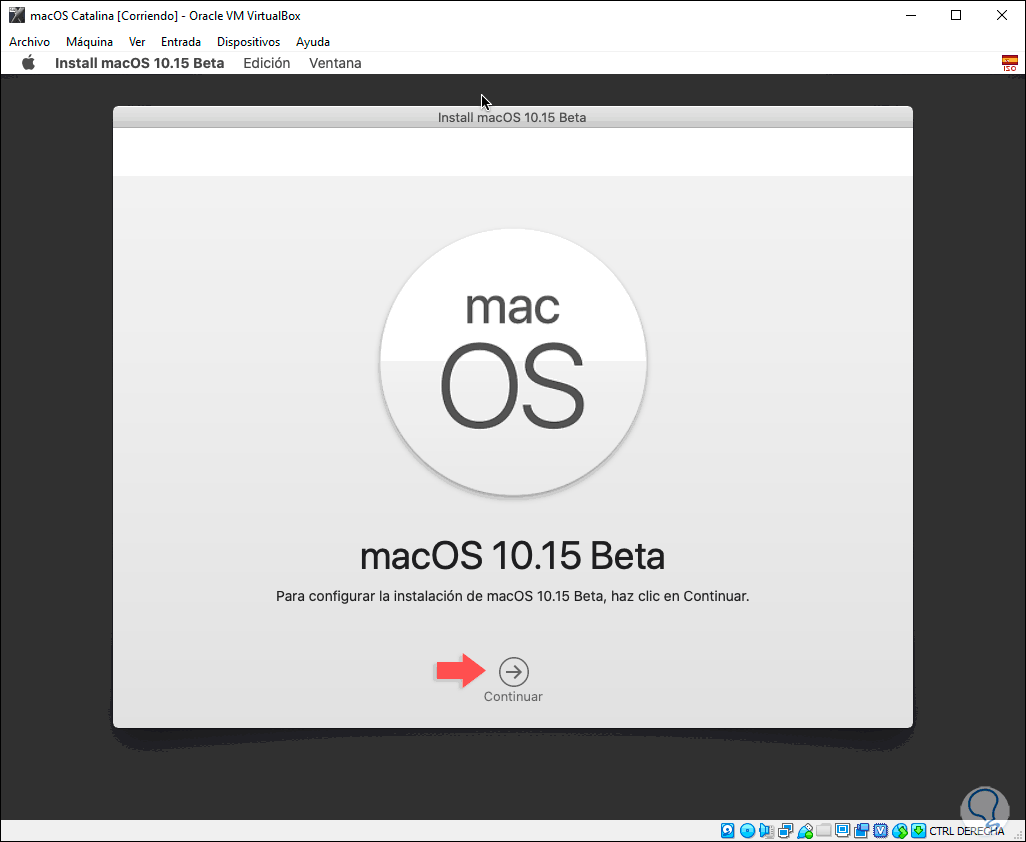Click the optical disc status icon
1026x842 pixels.
click(747, 831)
